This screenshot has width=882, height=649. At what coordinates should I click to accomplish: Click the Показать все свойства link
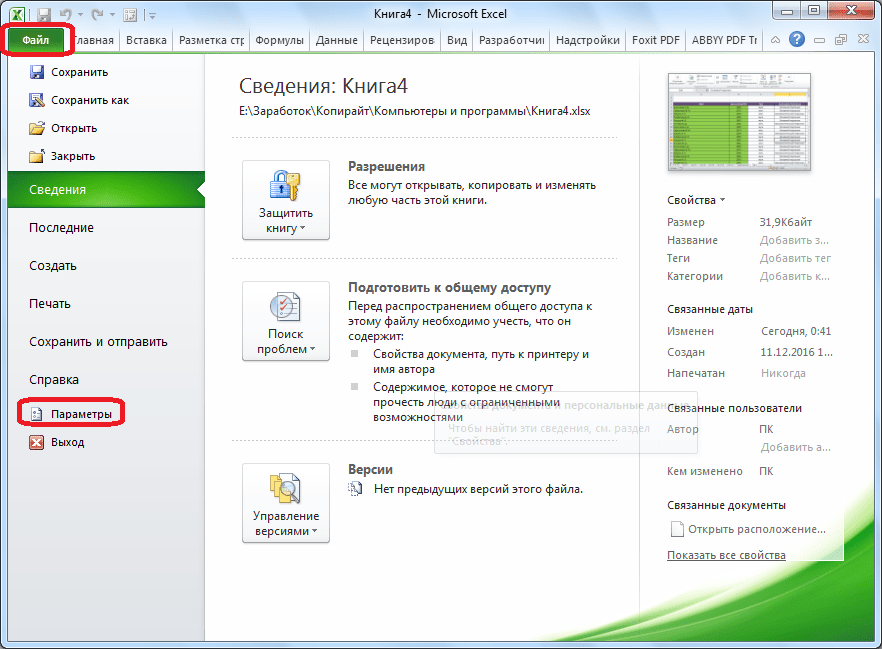pos(726,555)
